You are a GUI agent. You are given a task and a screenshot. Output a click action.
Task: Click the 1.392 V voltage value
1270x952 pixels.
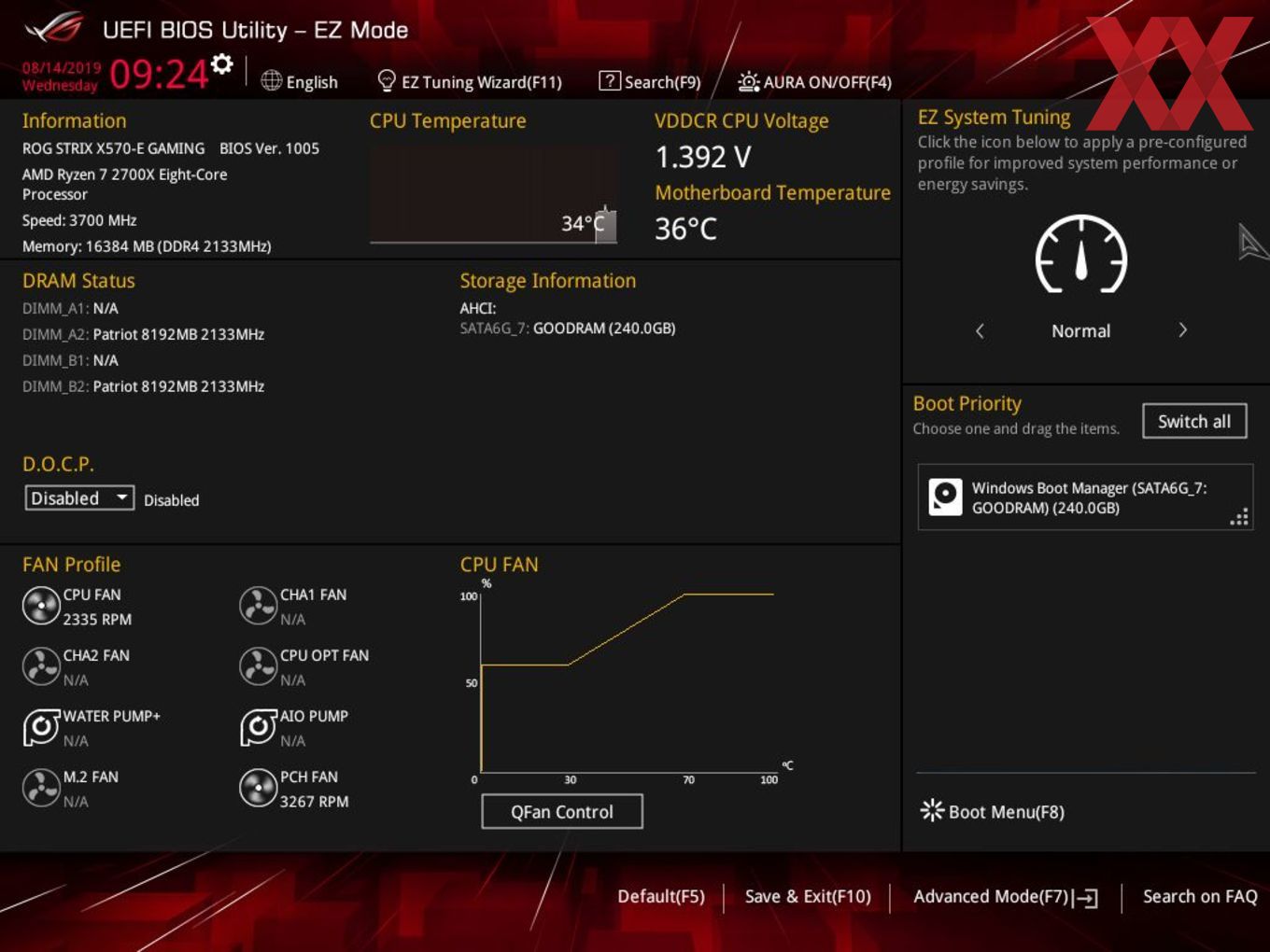click(x=703, y=157)
